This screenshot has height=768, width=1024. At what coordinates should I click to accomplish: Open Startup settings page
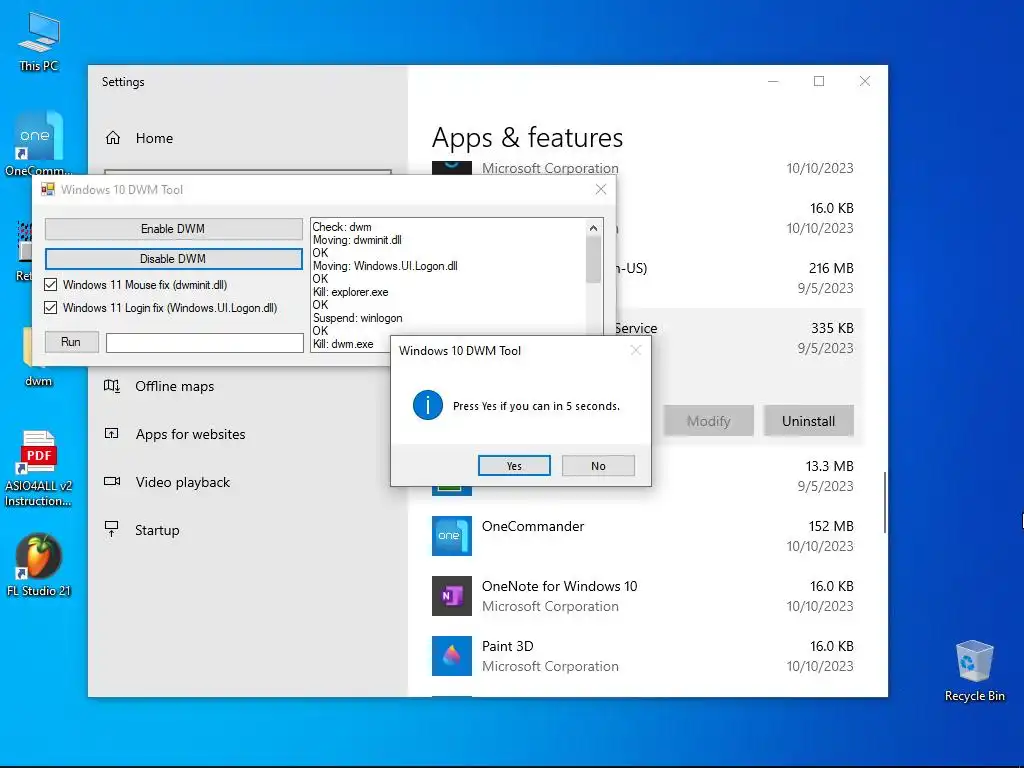[157, 530]
